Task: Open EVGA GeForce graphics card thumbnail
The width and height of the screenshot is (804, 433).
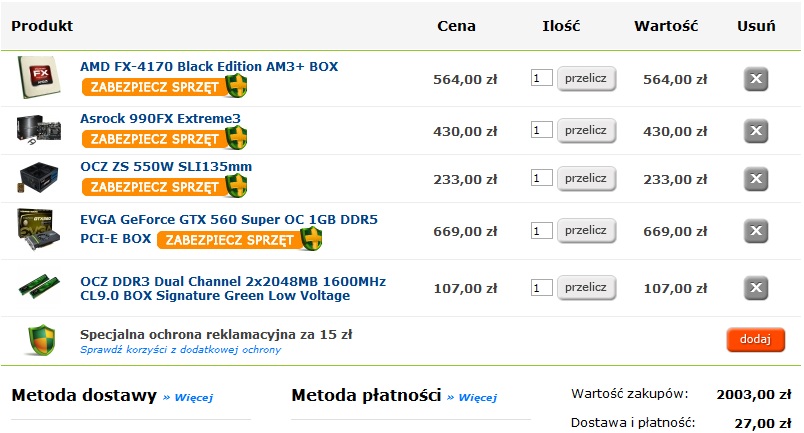Action: 39,229
